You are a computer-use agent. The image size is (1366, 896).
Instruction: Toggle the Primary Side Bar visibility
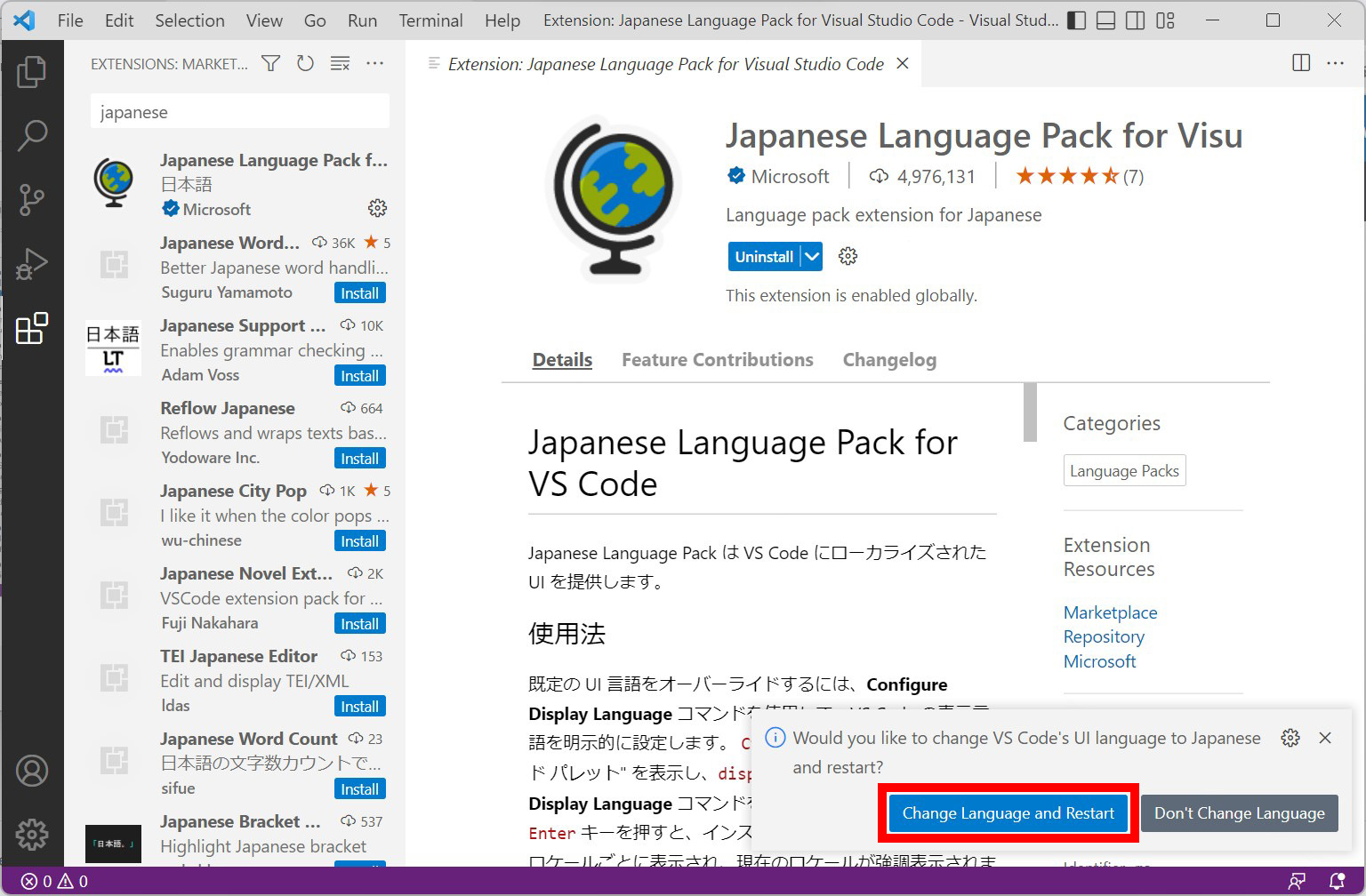coord(1076,20)
